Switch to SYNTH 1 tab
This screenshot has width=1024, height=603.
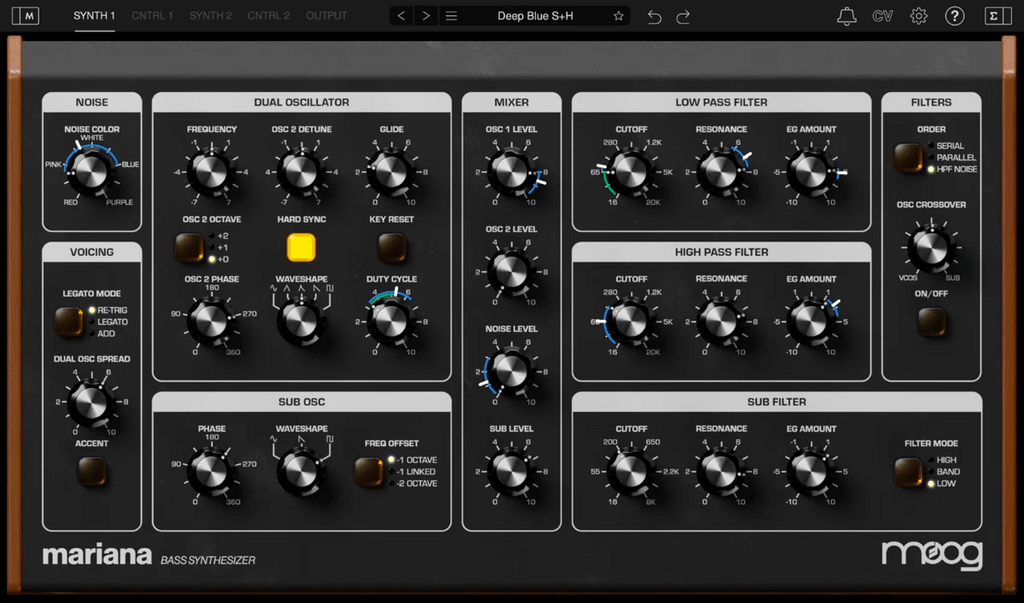pyautogui.click(x=94, y=16)
